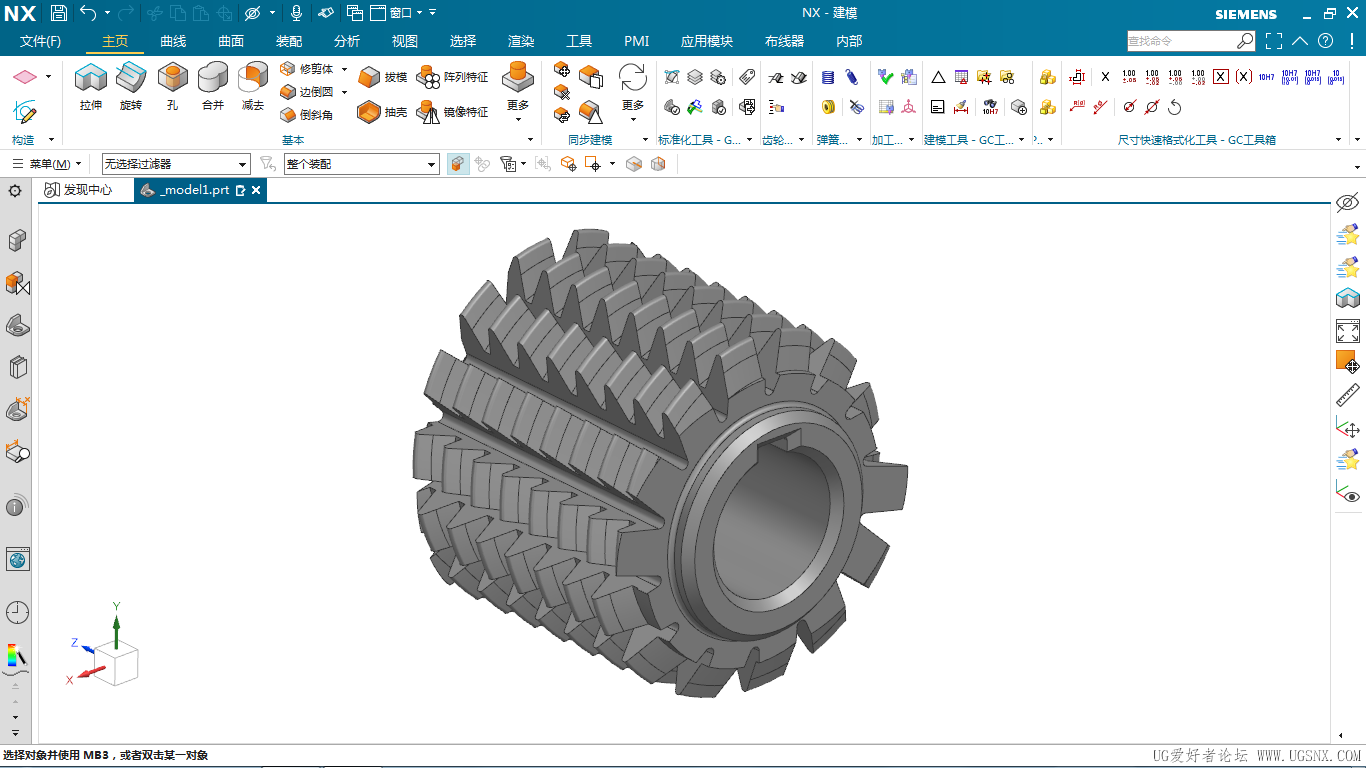Screen dimensions: 1366x768
Task: Click the ±.05 tolerance dimension icon
Action: pyautogui.click(x=1129, y=77)
